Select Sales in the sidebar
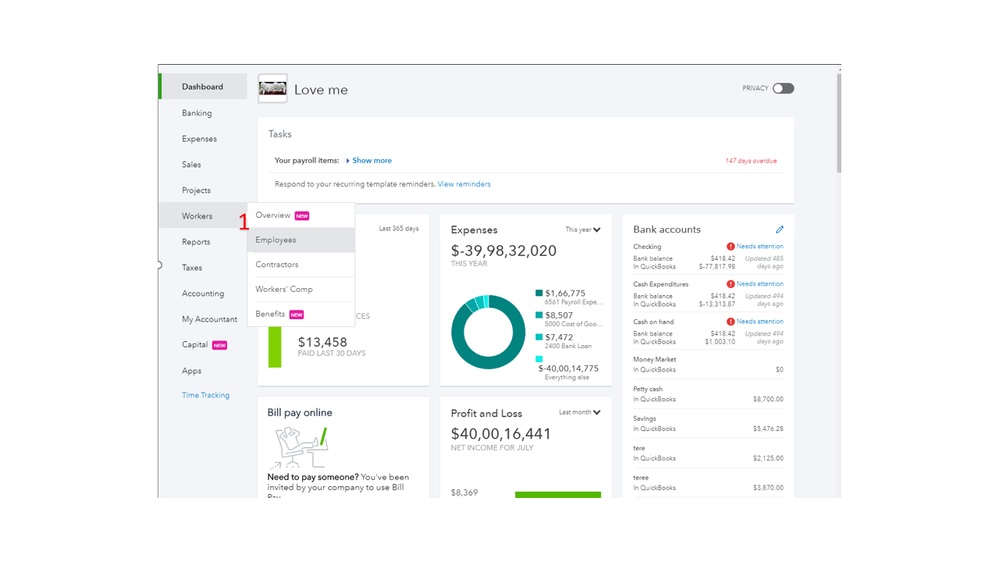Viewport: 999px width, 562px height. pos(191,164)
